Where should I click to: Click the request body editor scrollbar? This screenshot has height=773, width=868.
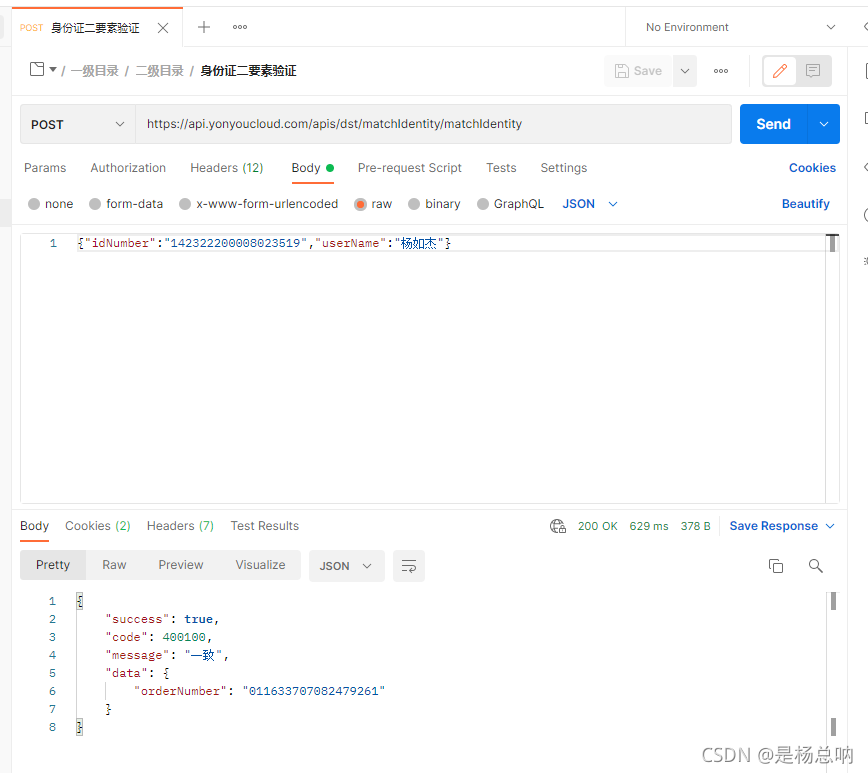click(832, 244)
